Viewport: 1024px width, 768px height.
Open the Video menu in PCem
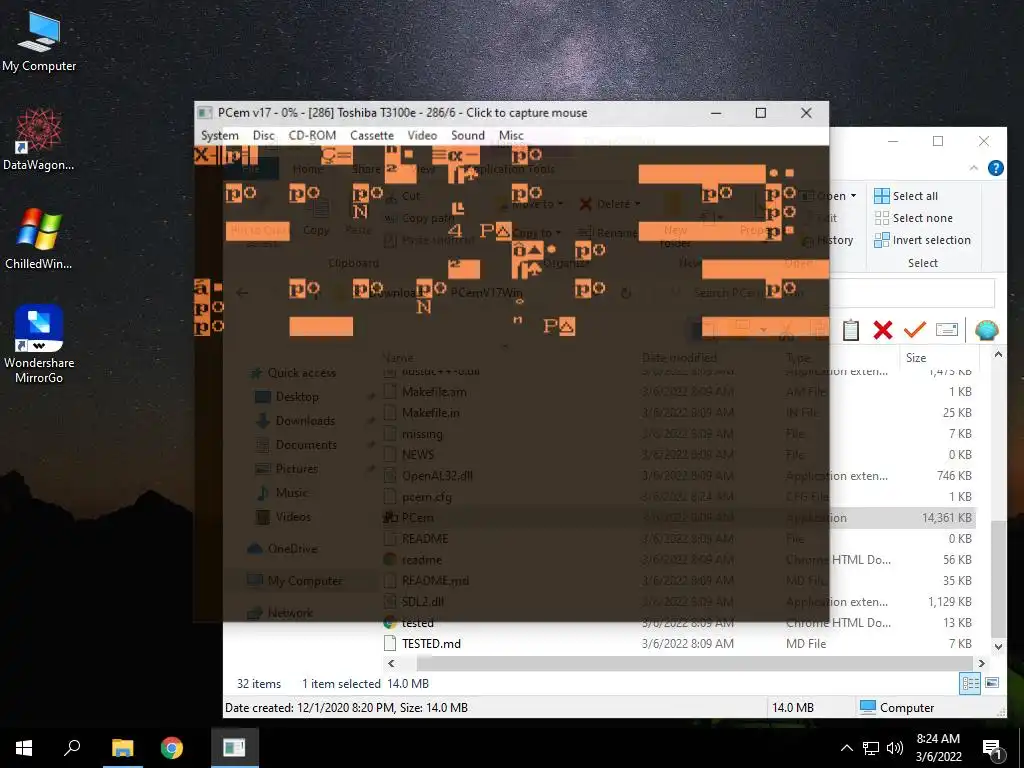pyautogui.click(x=422, y=135)
